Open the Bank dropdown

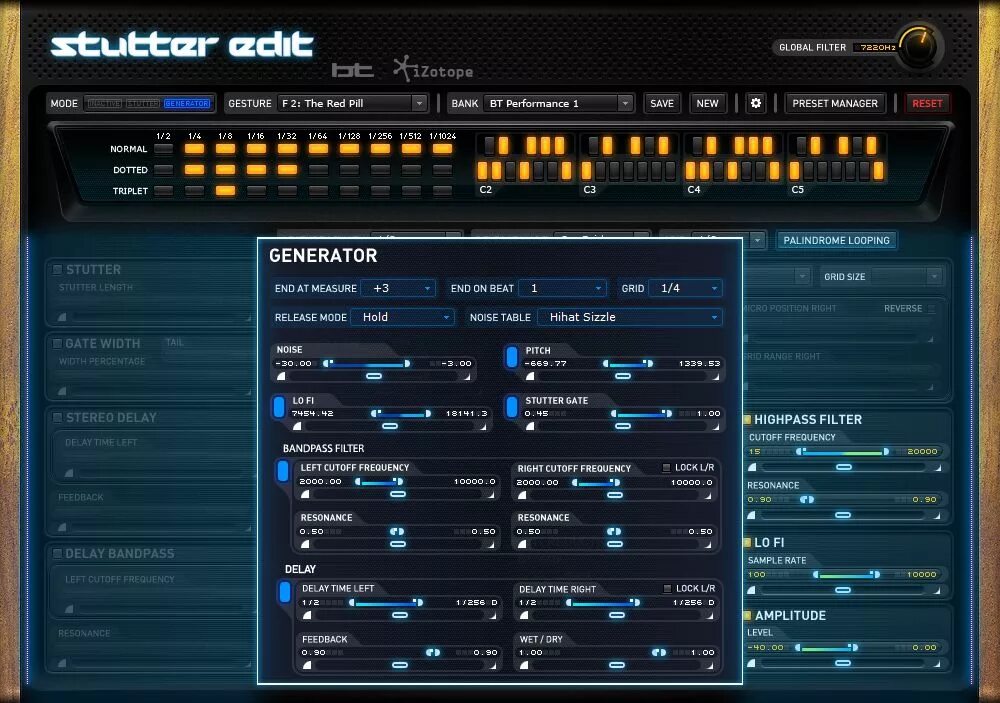point(559,103)
